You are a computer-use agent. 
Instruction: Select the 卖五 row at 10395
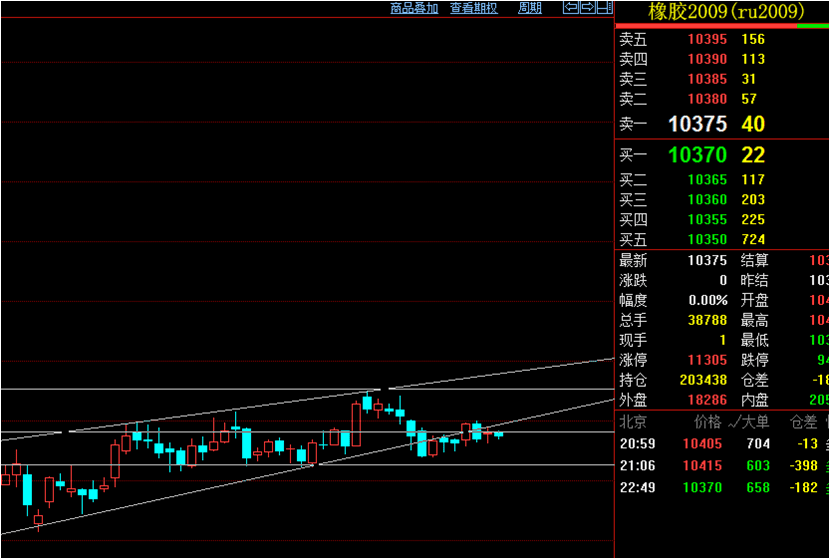click(x=722, y=39)
